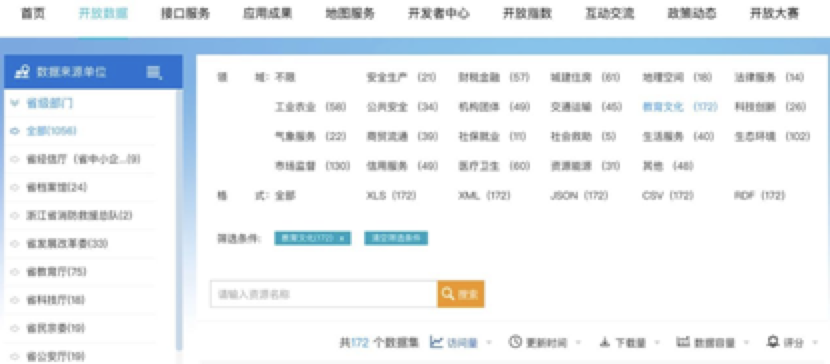Click the orange 搜索 magnifier button
The width and height of the screenshot is (830, 364).
(461, 294)
